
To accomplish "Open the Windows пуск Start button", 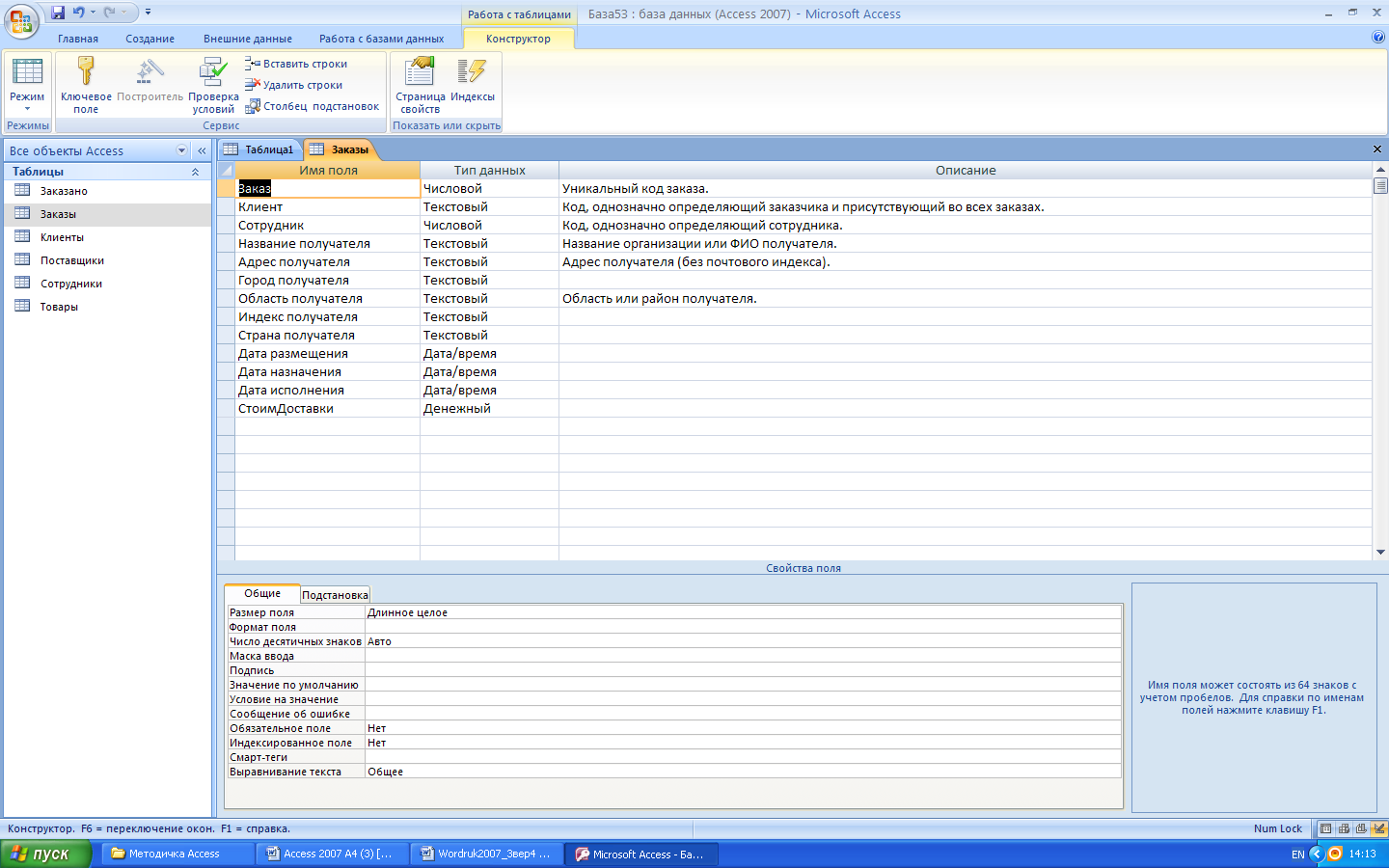I will point(46,854).
